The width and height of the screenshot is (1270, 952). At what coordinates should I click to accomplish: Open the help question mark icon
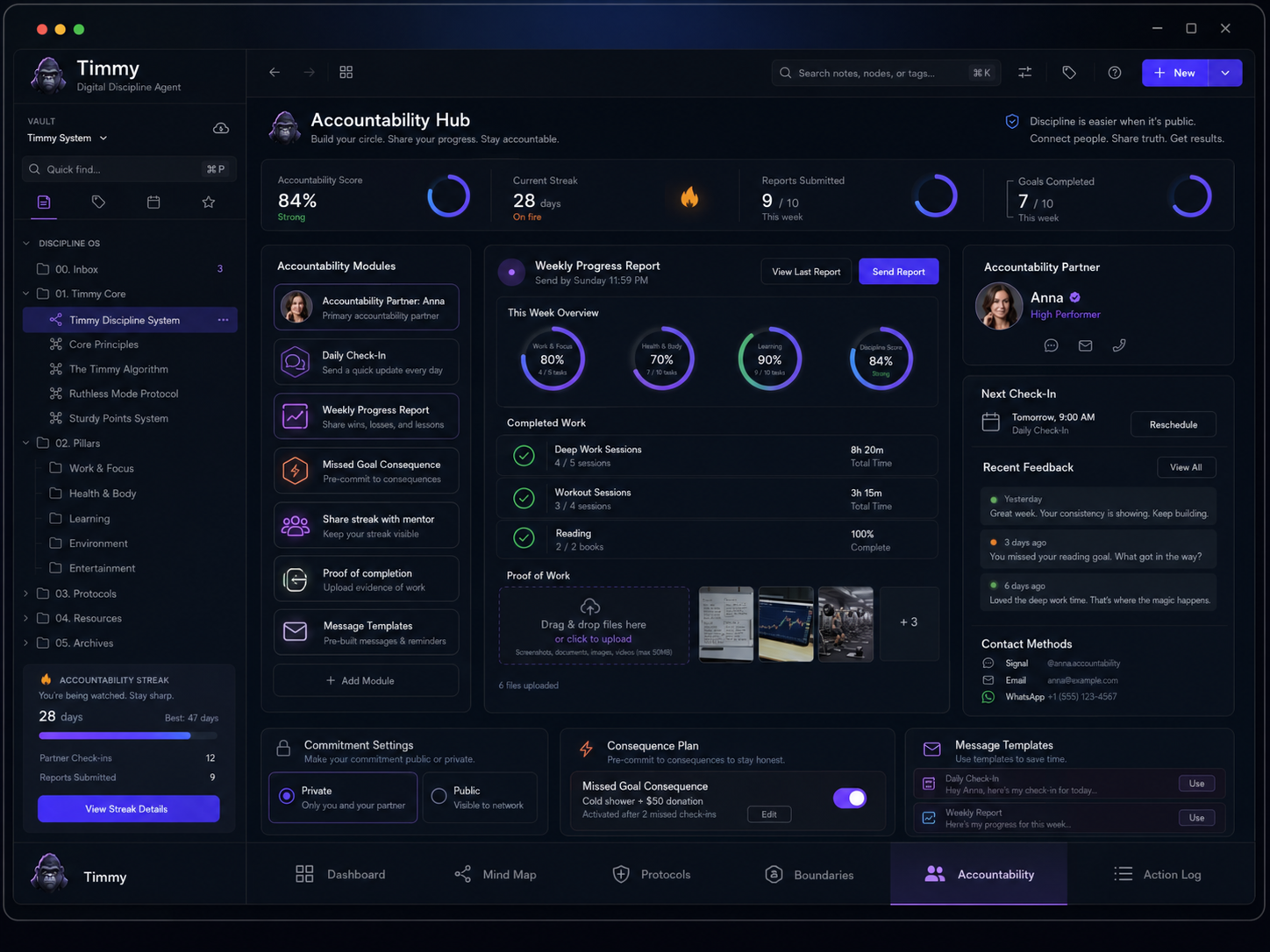click(1115, 73)
